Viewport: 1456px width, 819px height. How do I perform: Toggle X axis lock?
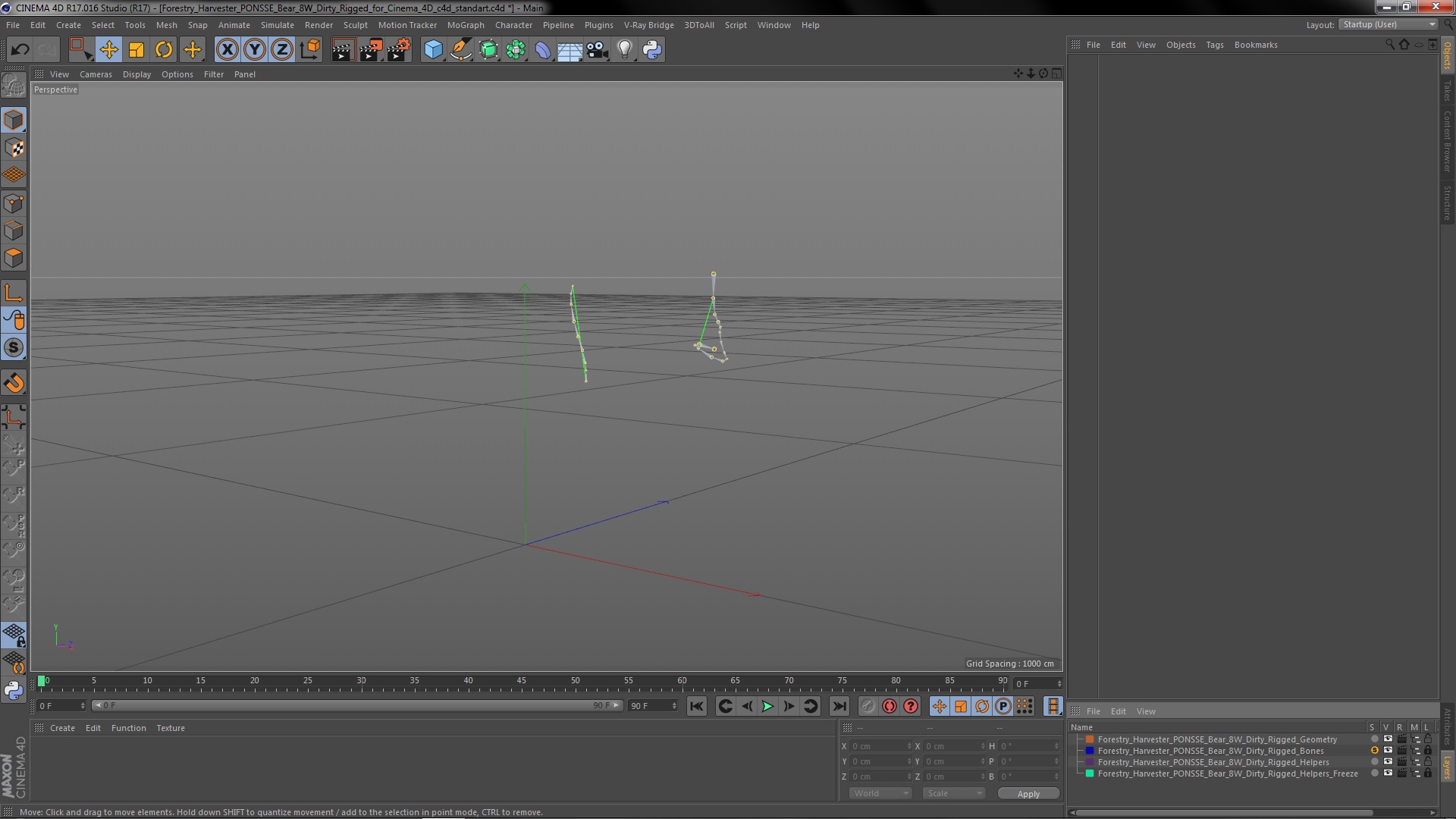coord(227,50)
